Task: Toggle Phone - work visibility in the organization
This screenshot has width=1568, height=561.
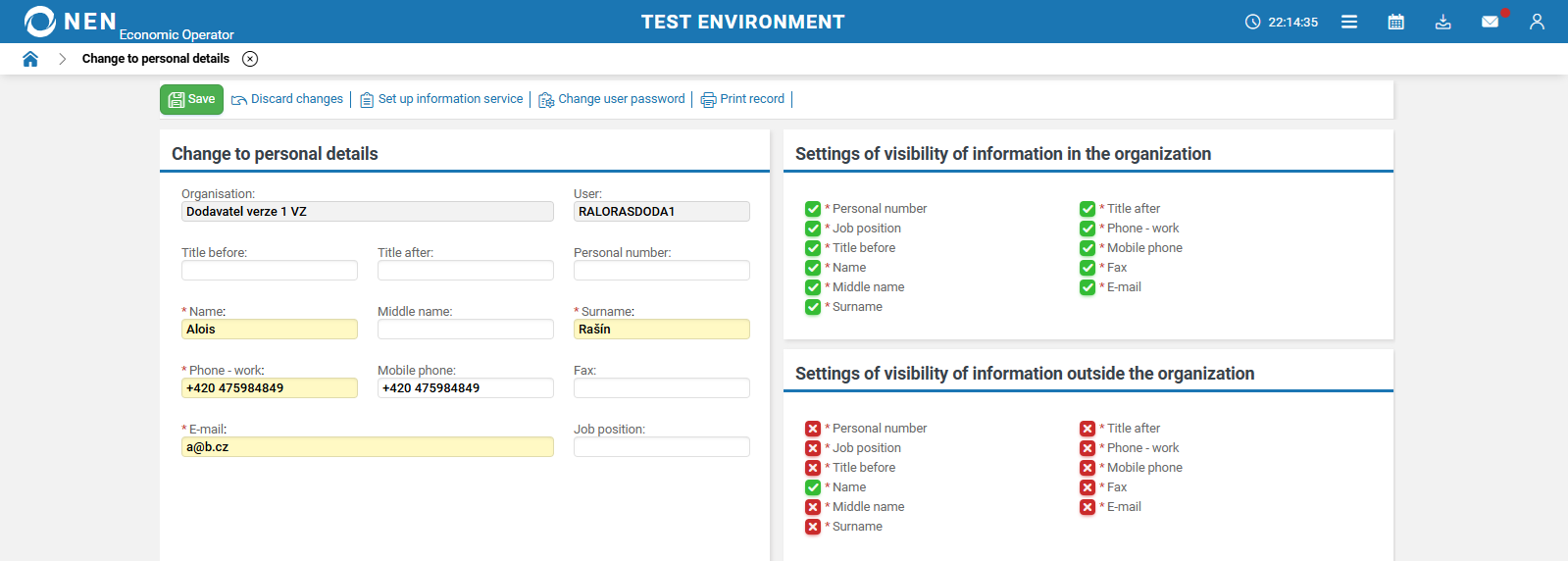Action: click(1087, 229)
